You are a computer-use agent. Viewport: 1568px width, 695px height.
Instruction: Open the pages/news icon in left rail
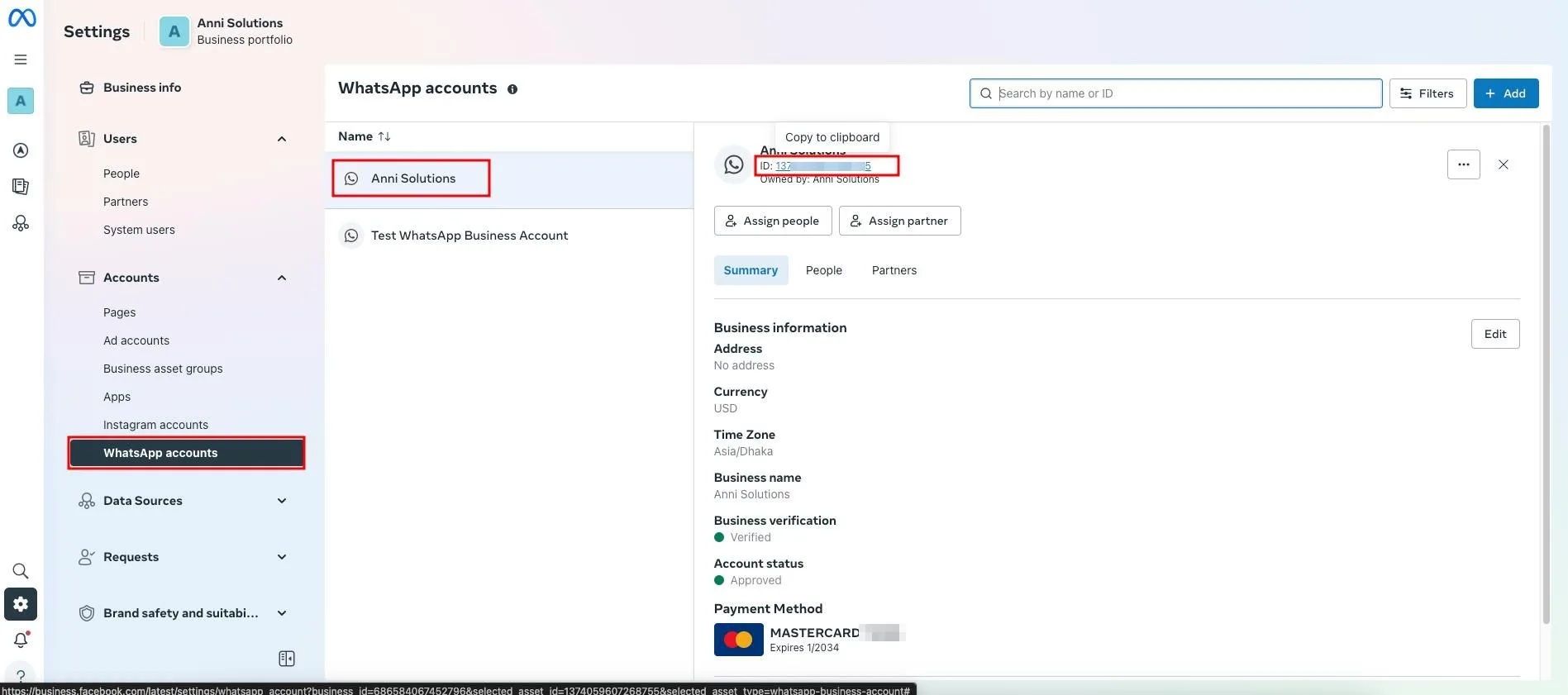pyautogui.click(x=21, y=187)
